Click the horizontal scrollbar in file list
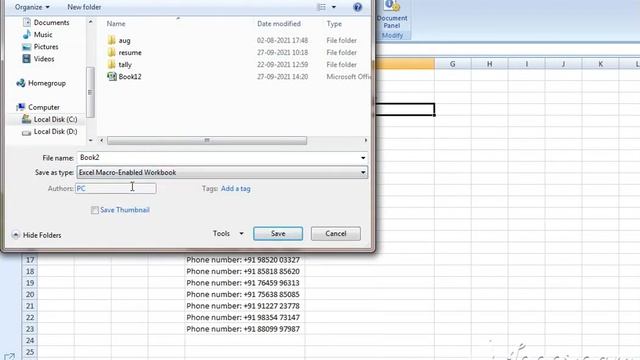This screenshot has height=360, width=640. point(207,140)
